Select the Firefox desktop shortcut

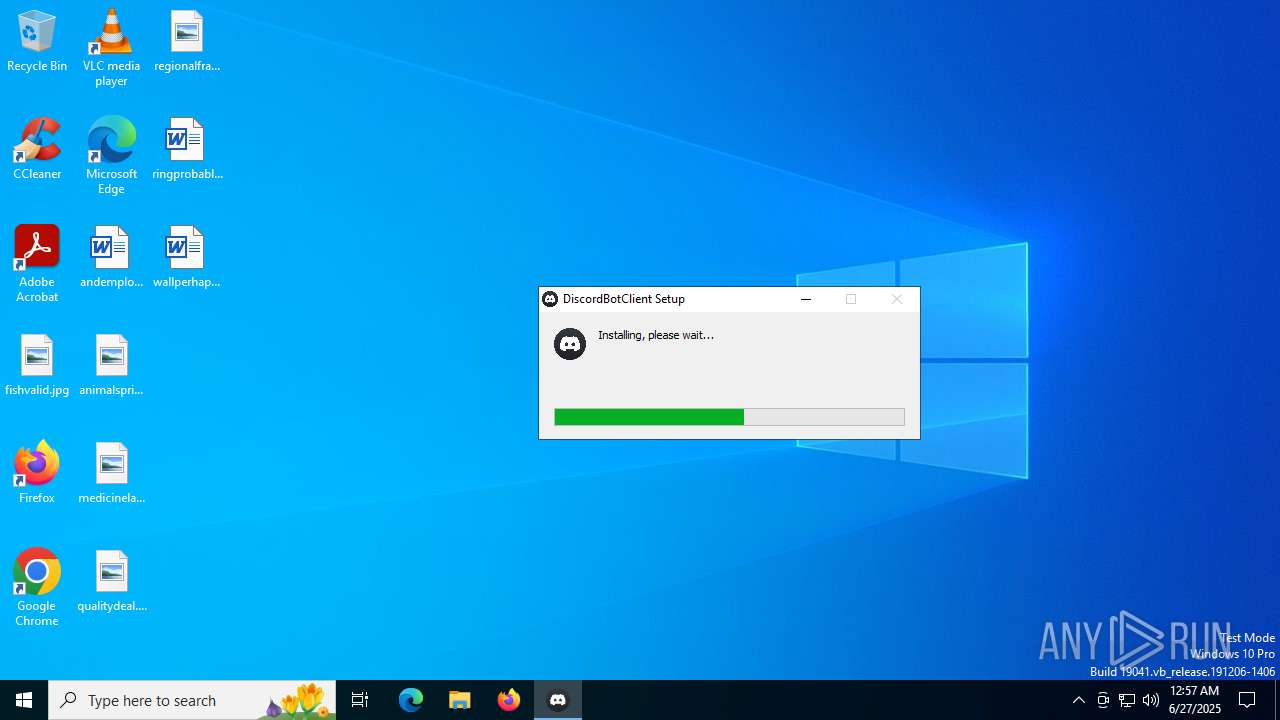click(37, 474)
